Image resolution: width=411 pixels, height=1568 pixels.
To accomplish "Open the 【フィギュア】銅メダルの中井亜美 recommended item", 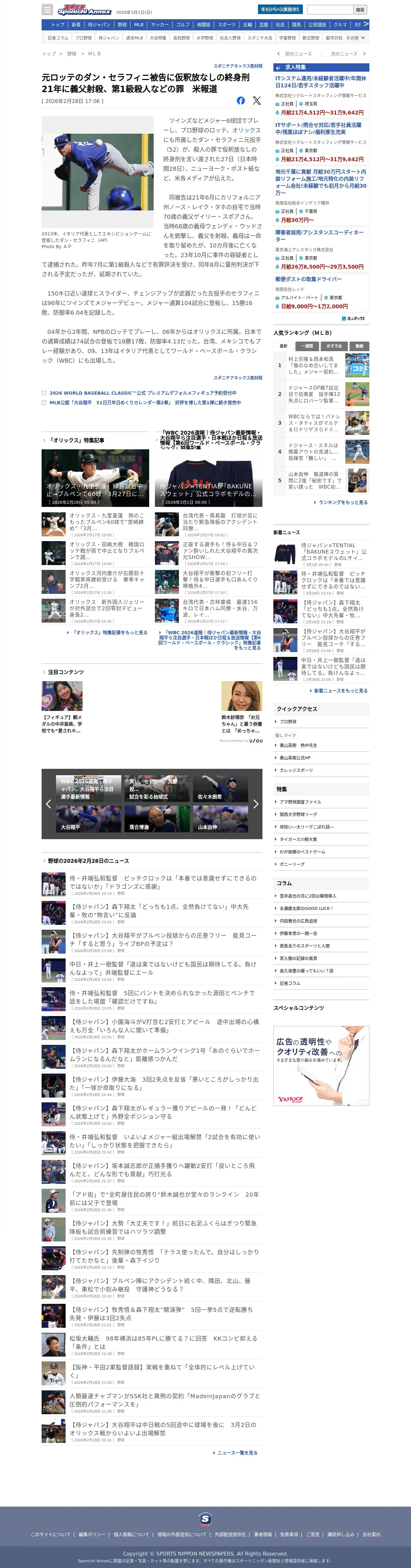I will tap(62, 708).
